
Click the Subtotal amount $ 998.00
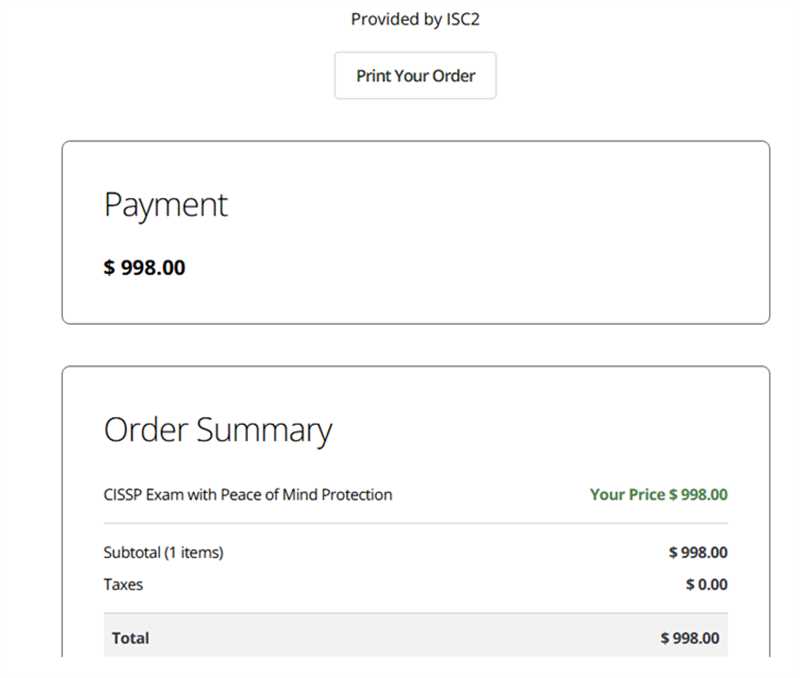click(698, 552)
